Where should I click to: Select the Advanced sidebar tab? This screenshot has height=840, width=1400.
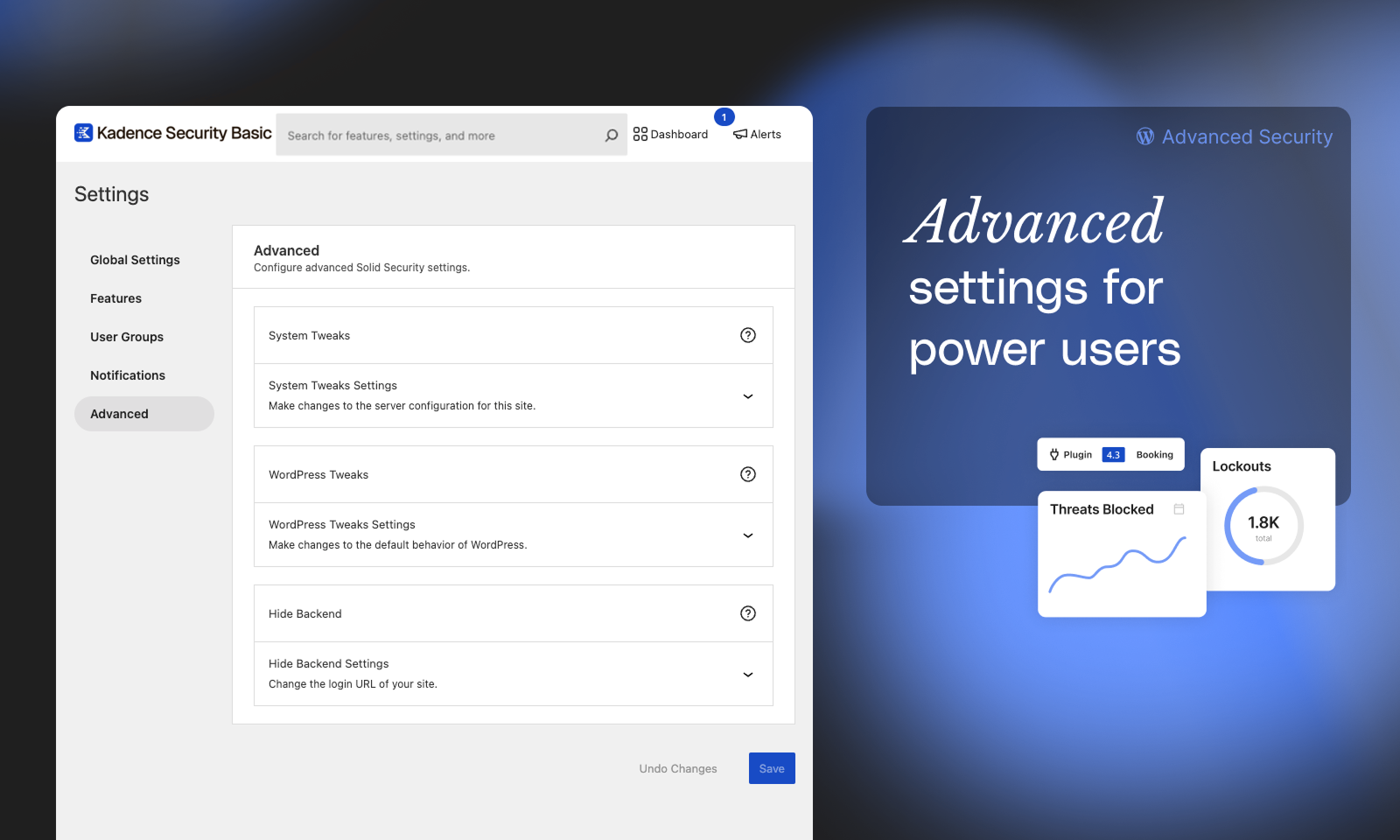[144, 414]
